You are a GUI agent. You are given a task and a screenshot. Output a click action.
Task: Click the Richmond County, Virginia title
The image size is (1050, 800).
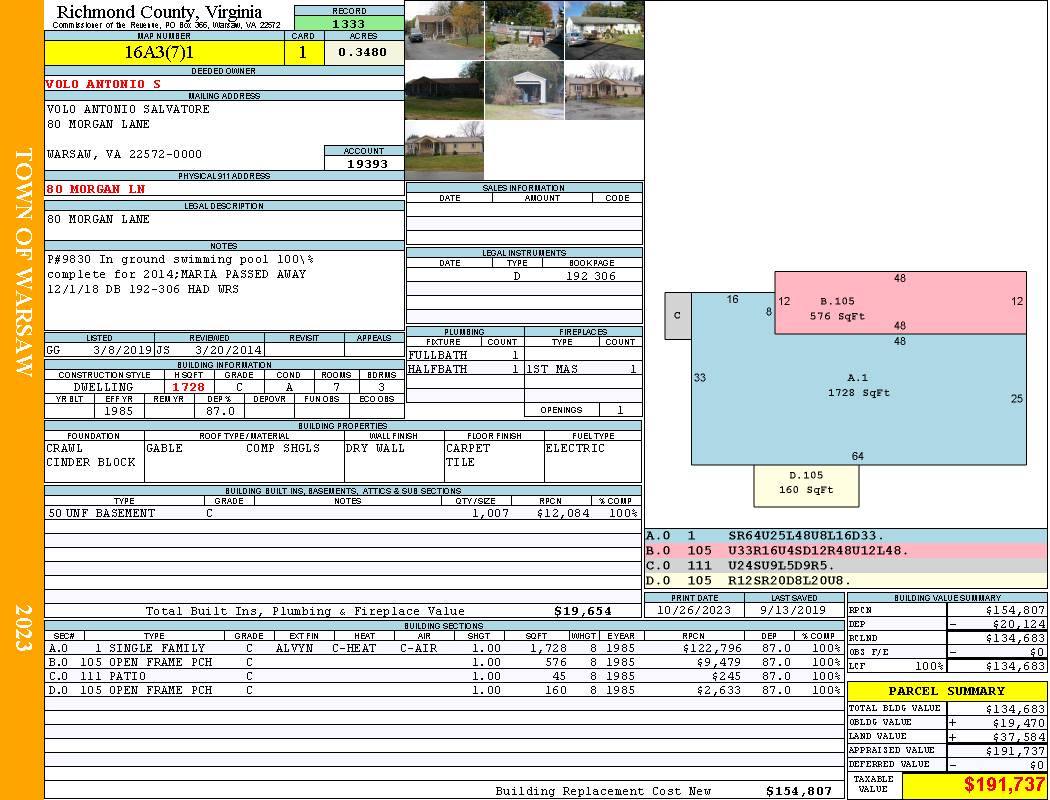pyautogui.click(x=159, y=12)
